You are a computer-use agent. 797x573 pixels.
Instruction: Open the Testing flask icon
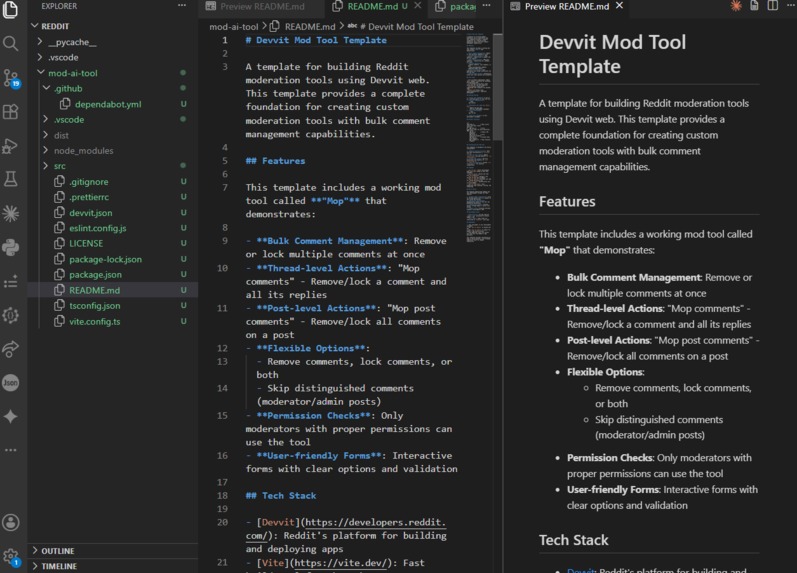[x=11, y=179]
